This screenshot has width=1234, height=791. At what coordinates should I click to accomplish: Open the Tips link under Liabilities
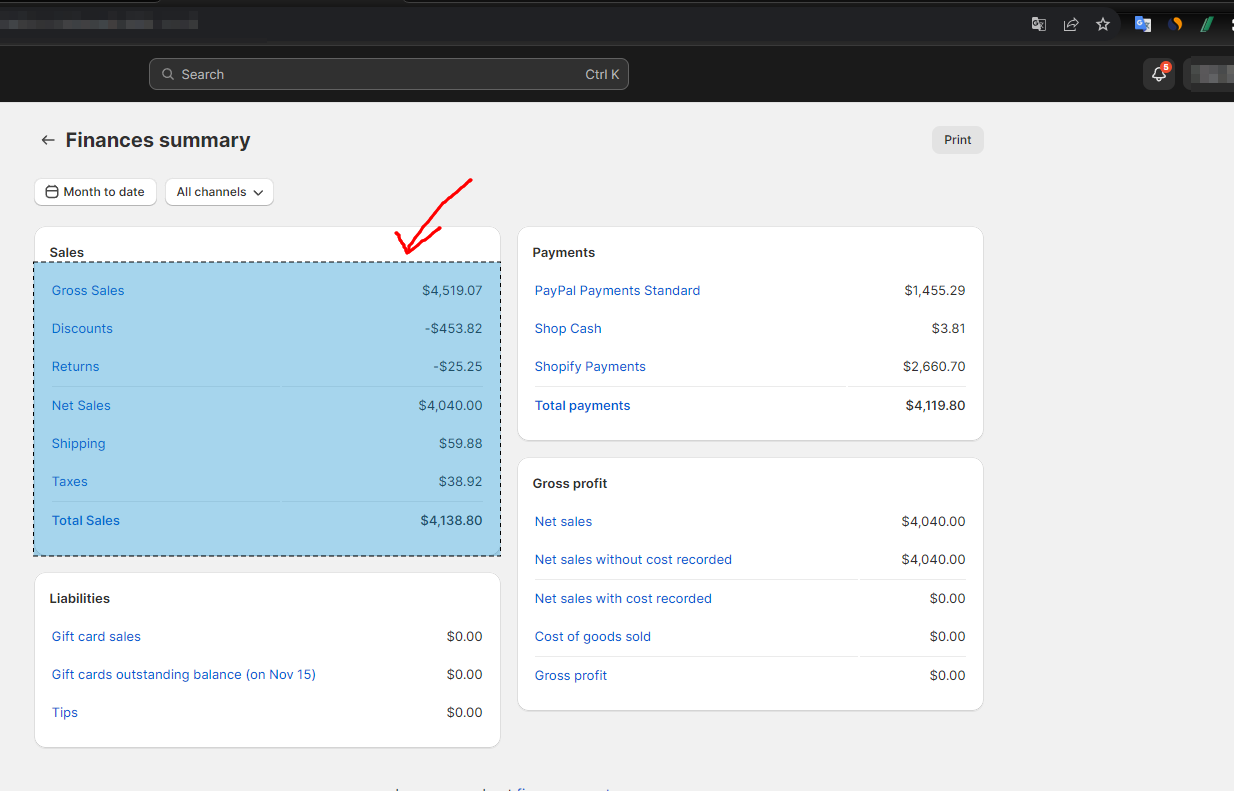65,713
